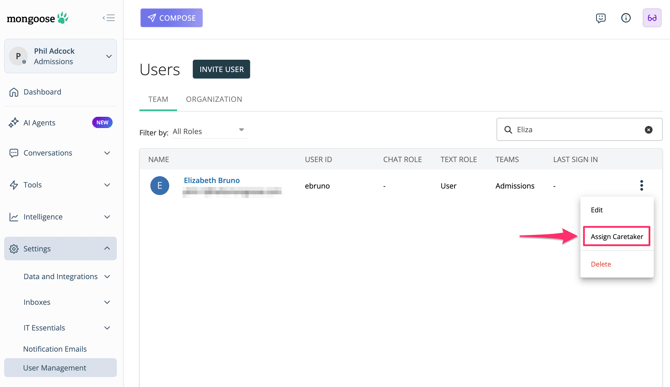Screen dimensions: 670x387
Task: Click the INVITE USER button
Action: (x=221, y=69)
